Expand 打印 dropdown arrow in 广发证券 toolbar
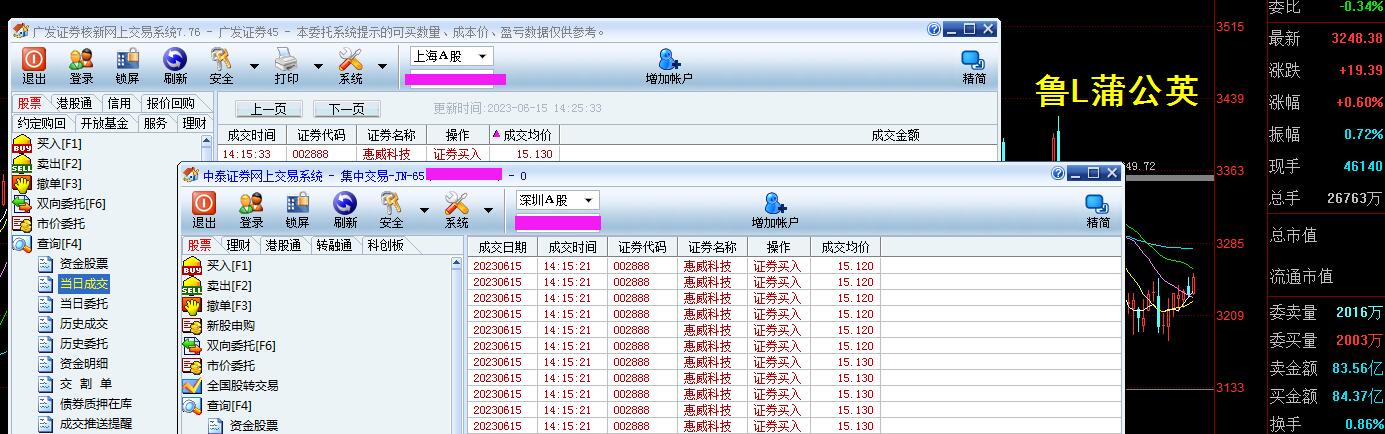 [x=318, y=68]
